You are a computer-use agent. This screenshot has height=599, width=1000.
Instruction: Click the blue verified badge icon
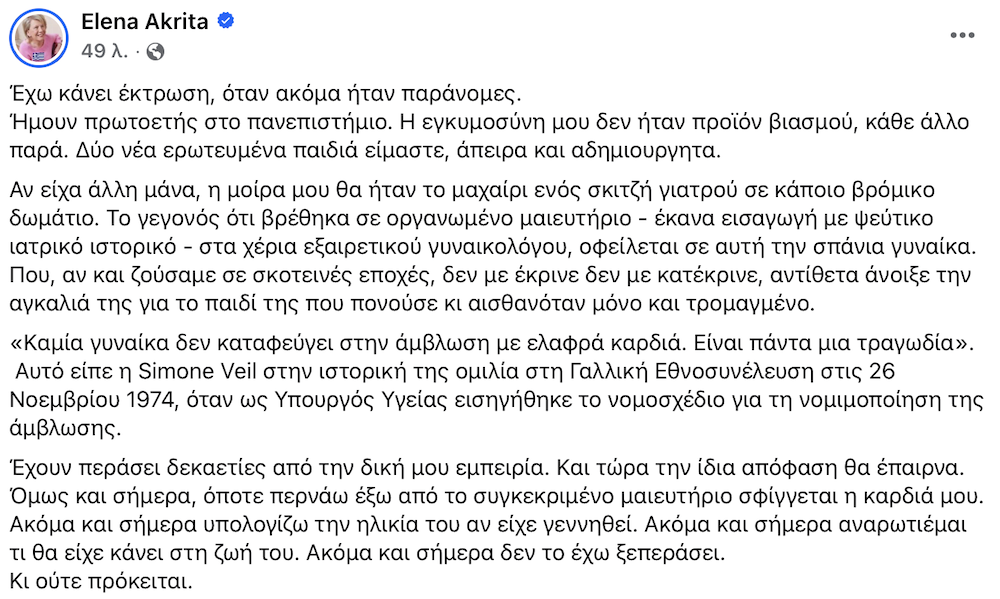click(x=226, y=21)
